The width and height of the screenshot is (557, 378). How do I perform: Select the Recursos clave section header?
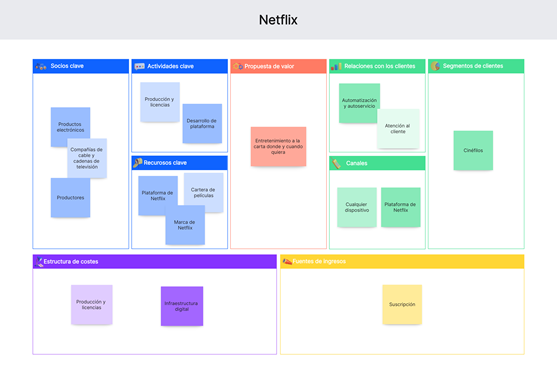(x=179, y=163)
